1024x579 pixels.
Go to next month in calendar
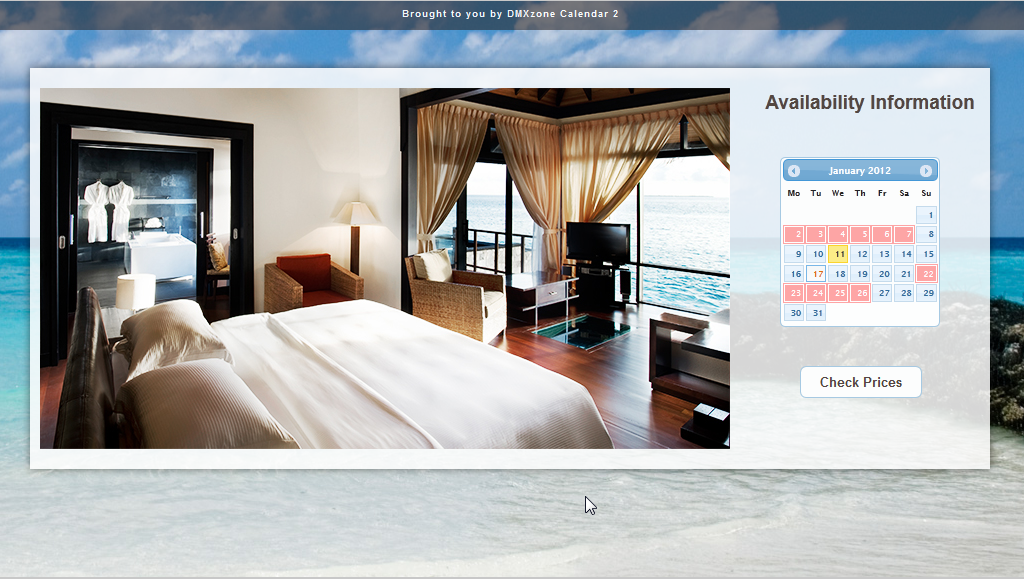click(925, 171)
